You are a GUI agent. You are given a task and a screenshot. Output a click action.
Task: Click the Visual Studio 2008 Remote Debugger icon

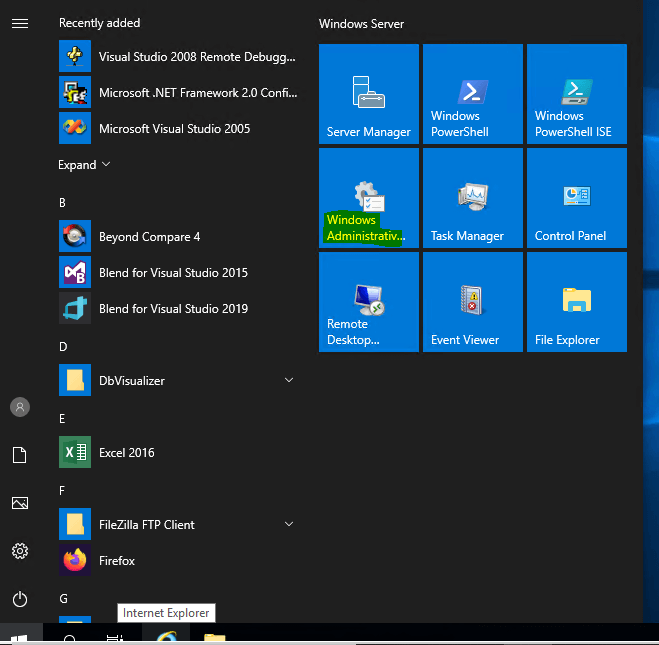75,56
